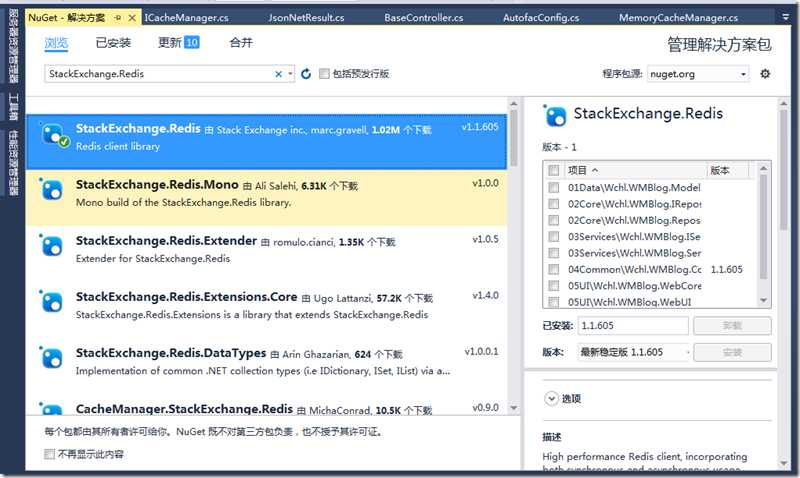The image size is (800, 478).
Task: Click the 03Services\Wchl.WMBlog.Services checkbox
Action: pos(554,253)
